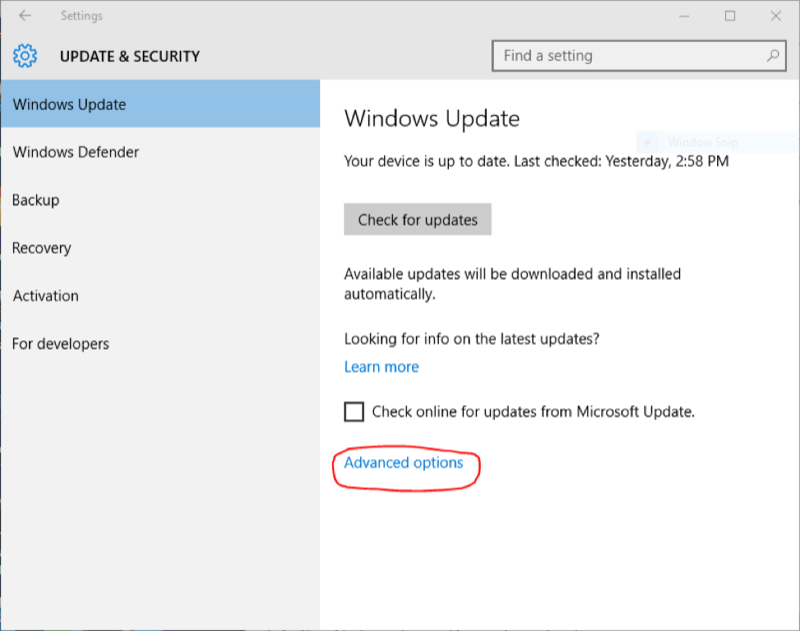Image resolution: width=800 pixels, height=631 pixels.
Task: Open Windows Defender section
Action: click(x=160, y=152)
